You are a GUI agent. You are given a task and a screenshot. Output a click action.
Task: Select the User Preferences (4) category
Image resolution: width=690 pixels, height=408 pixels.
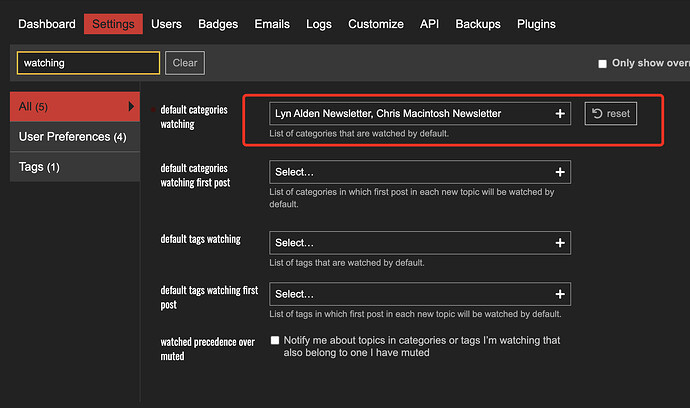pyautogui.click(x=75, y=137)
